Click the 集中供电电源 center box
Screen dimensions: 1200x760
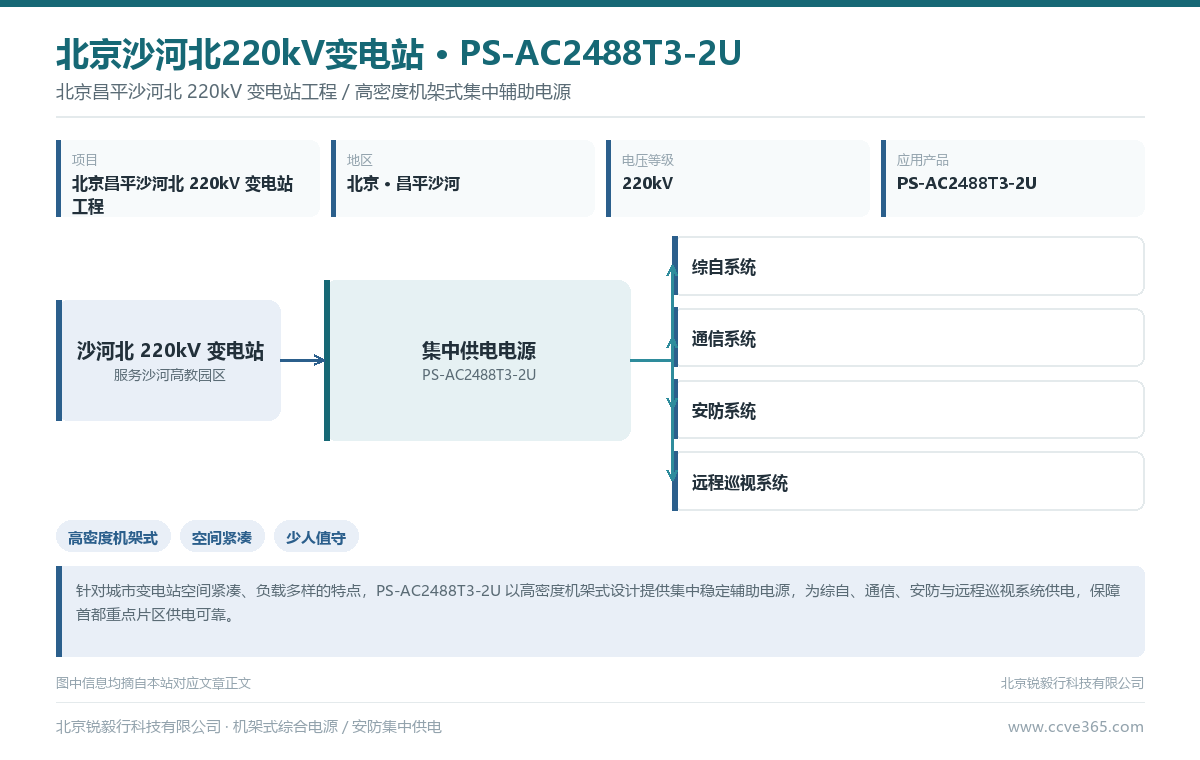pyautogui.click(x=477, y=360)
